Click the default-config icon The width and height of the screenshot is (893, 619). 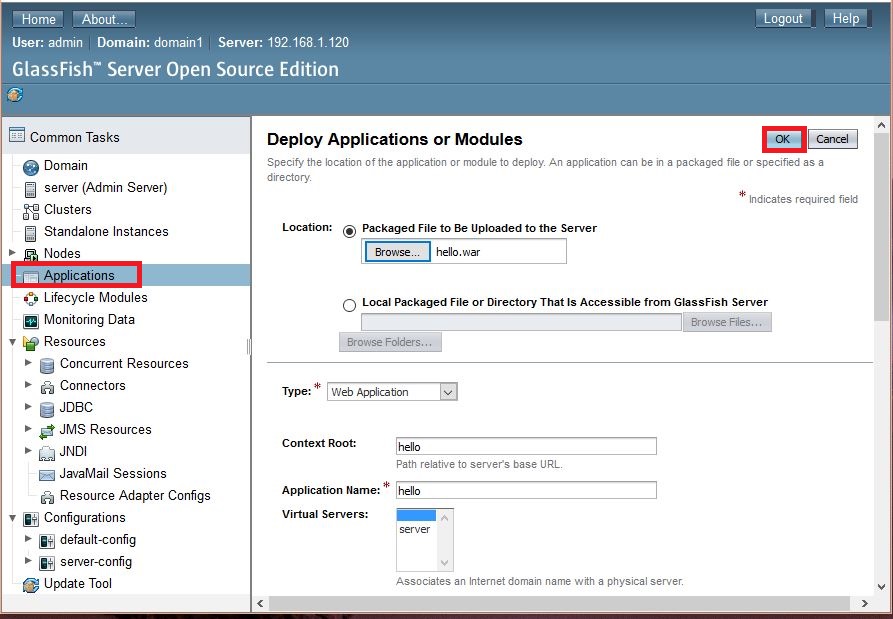[47, 541]
